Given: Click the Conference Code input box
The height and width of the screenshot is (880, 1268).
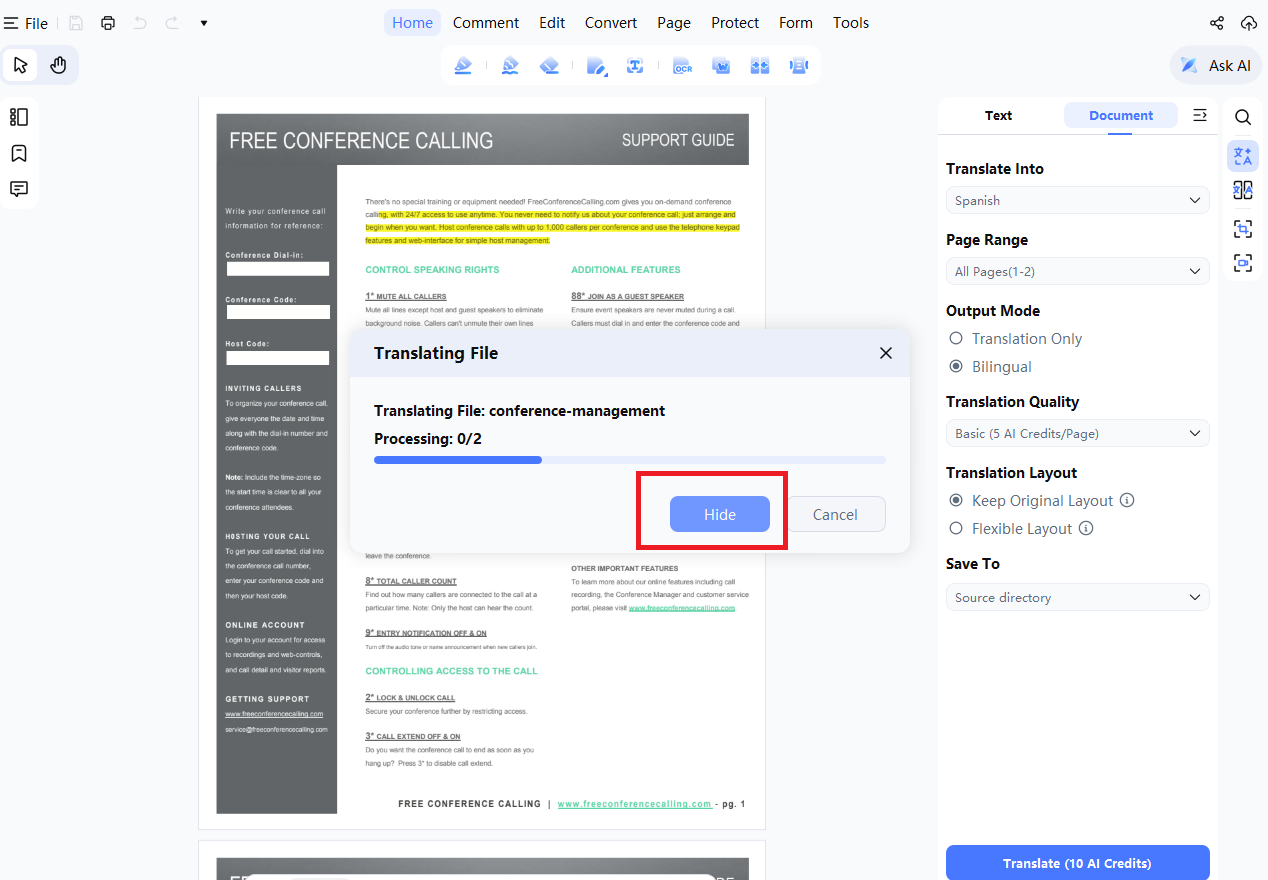Looking at the screenshot, I should tap(278, 313).
